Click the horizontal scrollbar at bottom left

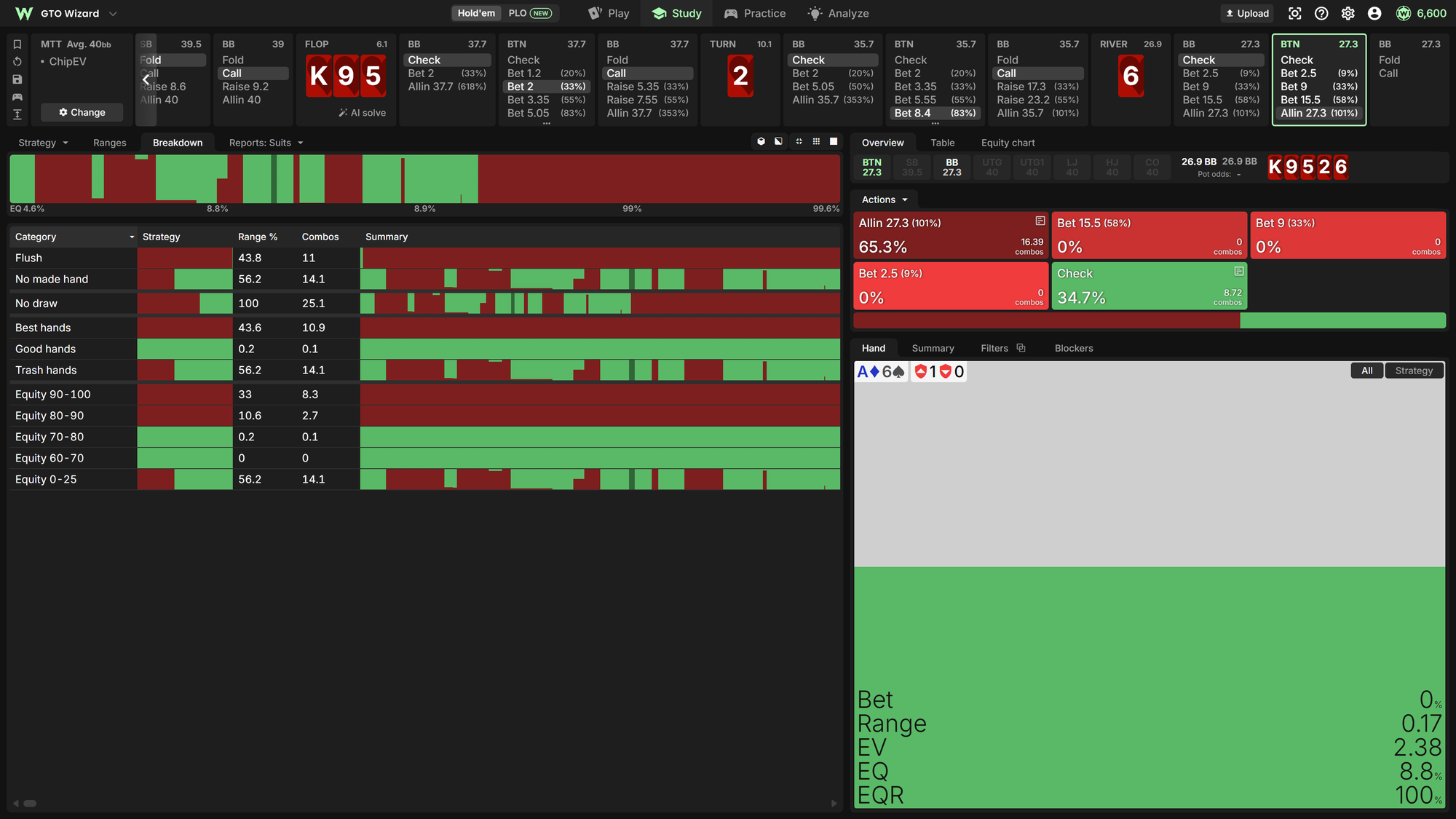(30, 804)
